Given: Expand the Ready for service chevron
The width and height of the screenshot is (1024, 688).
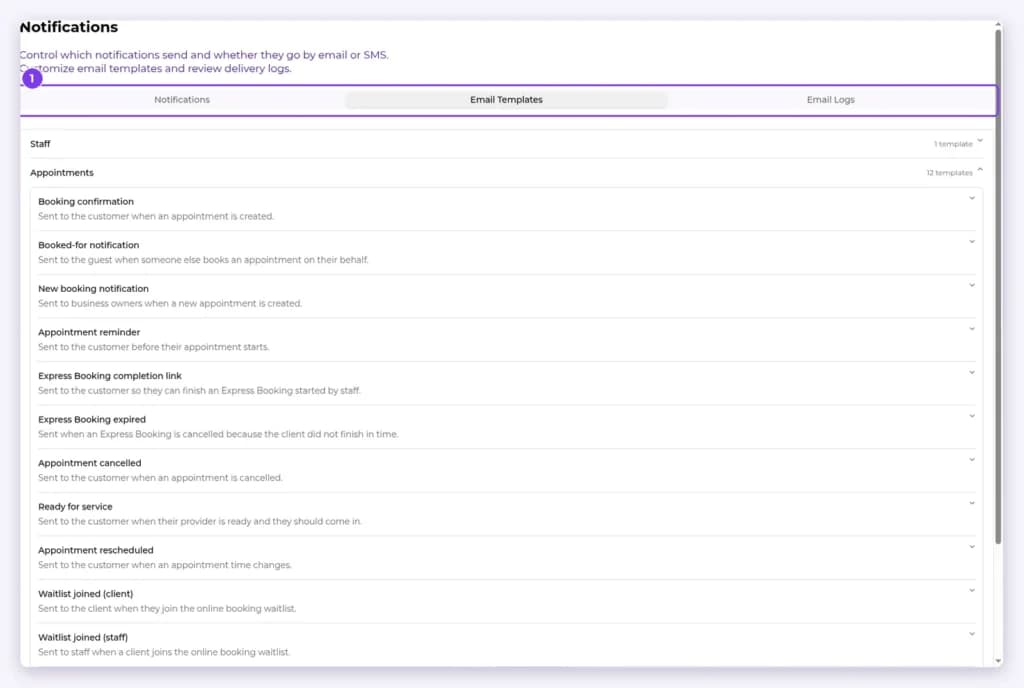Looking at the screenshot, I should [972, 503].
